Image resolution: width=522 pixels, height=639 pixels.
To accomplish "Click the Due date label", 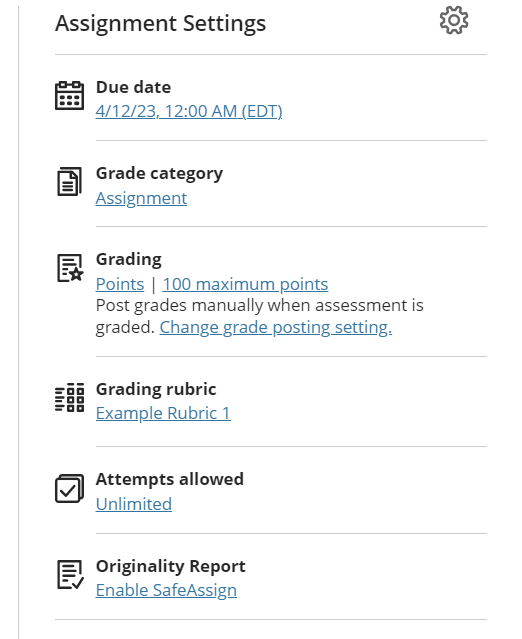I will click(133, 87).
